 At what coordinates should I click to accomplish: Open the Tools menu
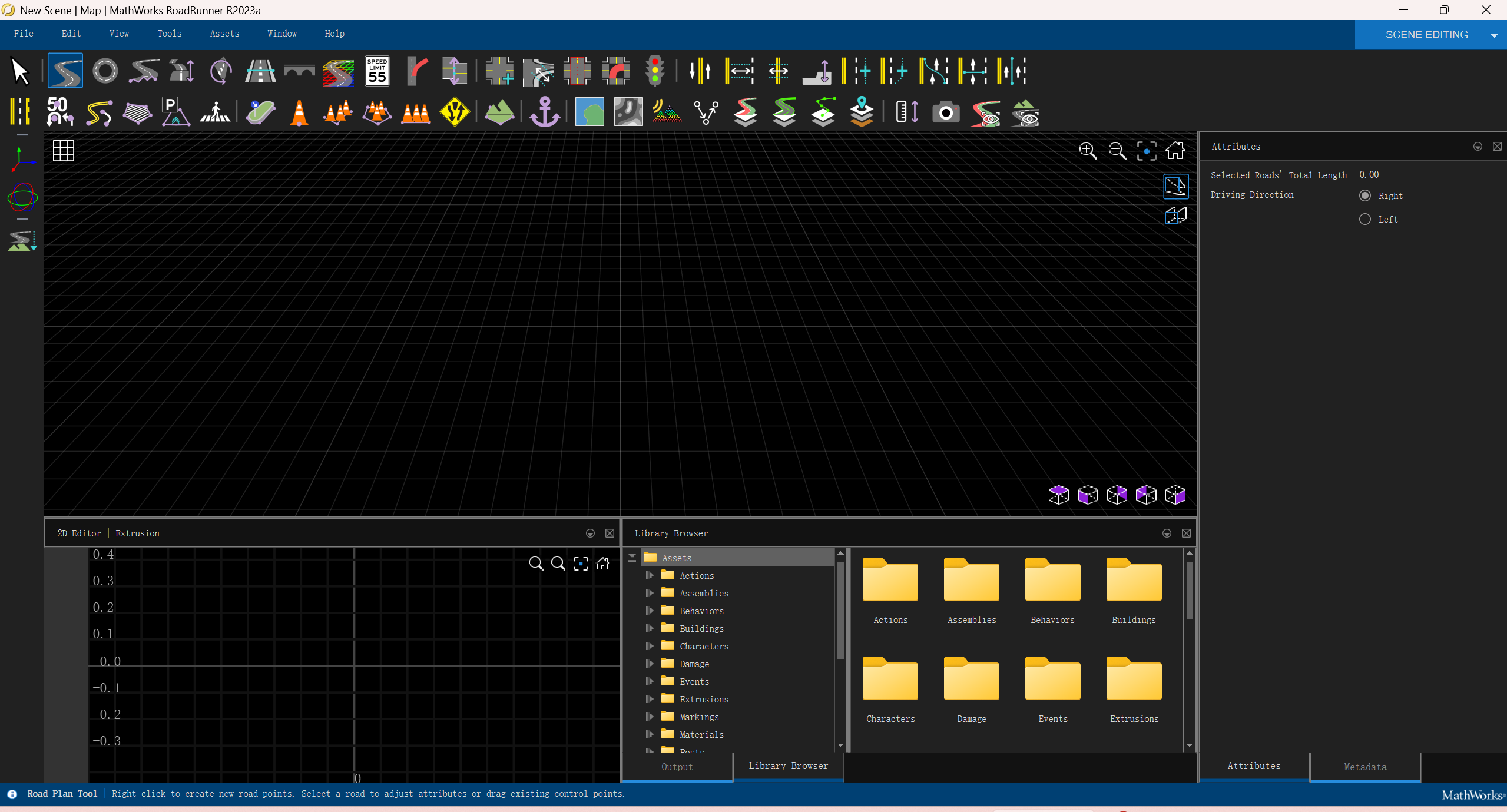coord(169,34)
